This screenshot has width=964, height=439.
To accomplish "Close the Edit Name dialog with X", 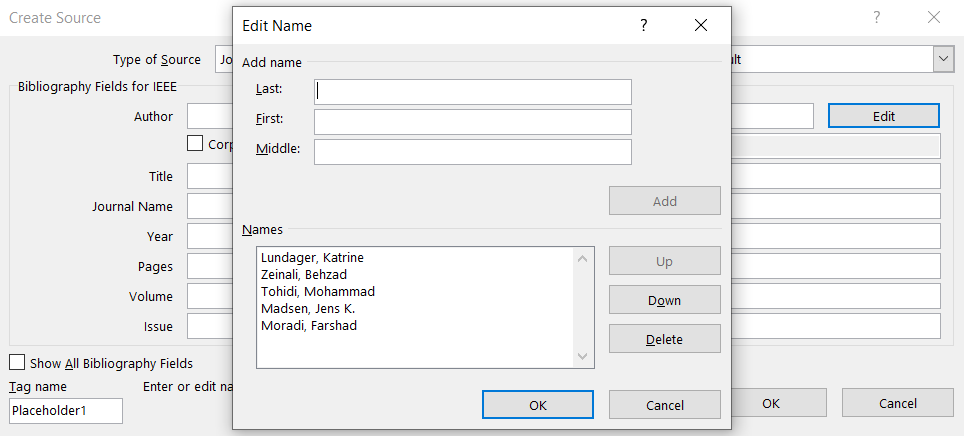I will (x=700, y=26).
